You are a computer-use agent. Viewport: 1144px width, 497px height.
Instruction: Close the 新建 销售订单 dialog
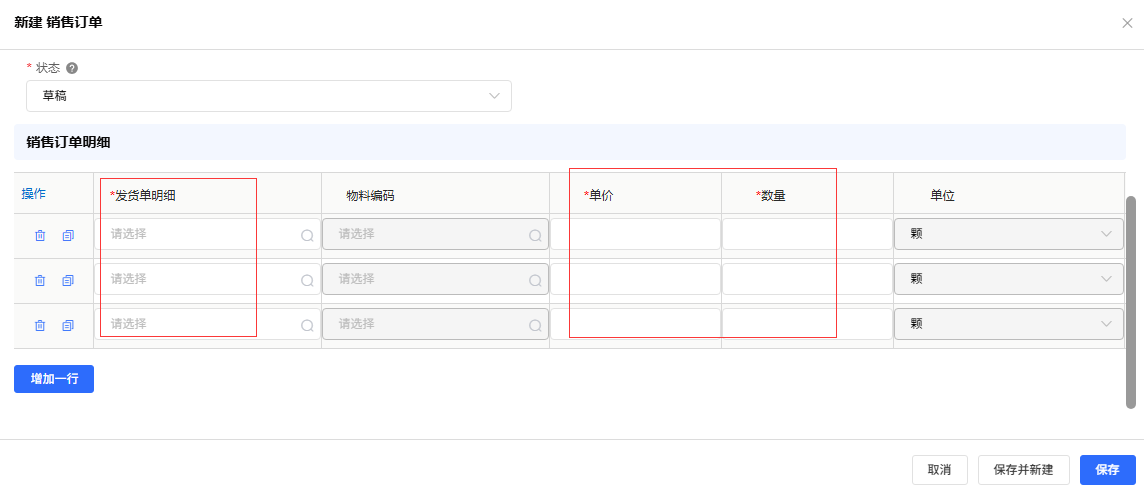pos(1127,23)
